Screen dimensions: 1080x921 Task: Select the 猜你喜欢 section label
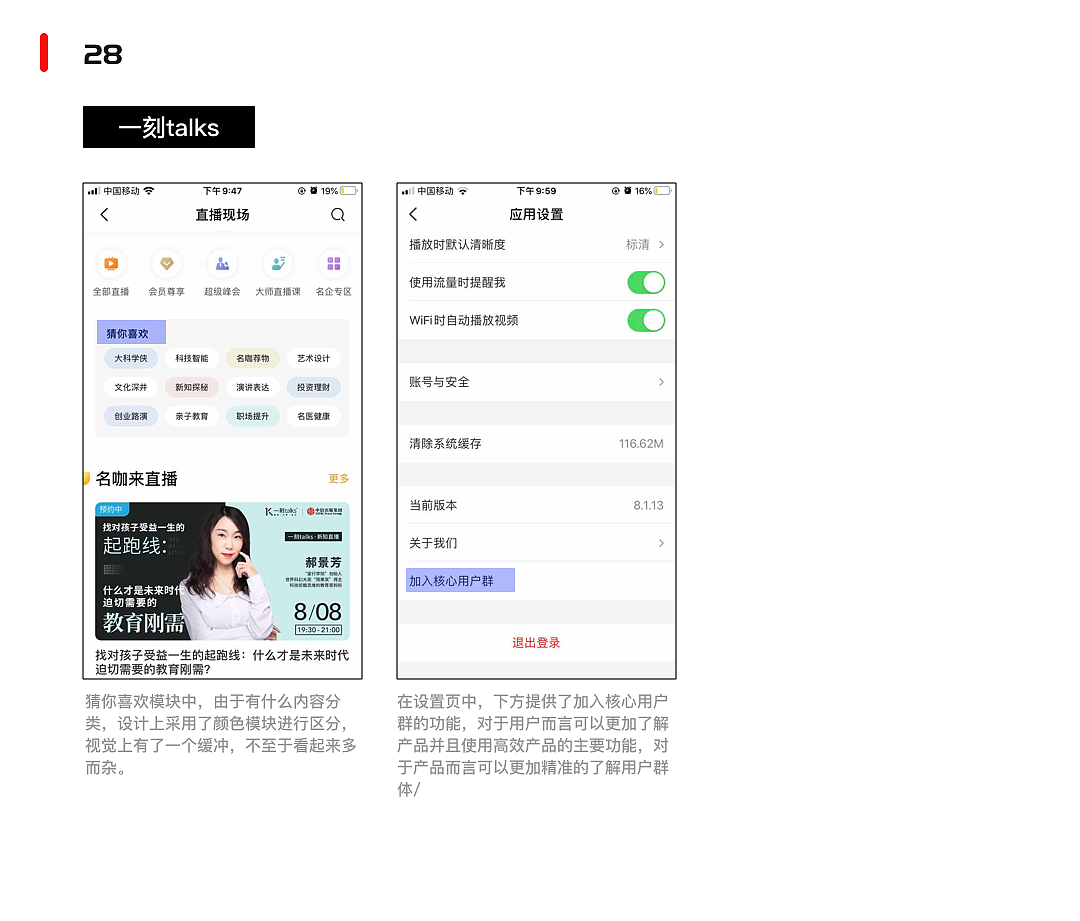coord(131,331)
